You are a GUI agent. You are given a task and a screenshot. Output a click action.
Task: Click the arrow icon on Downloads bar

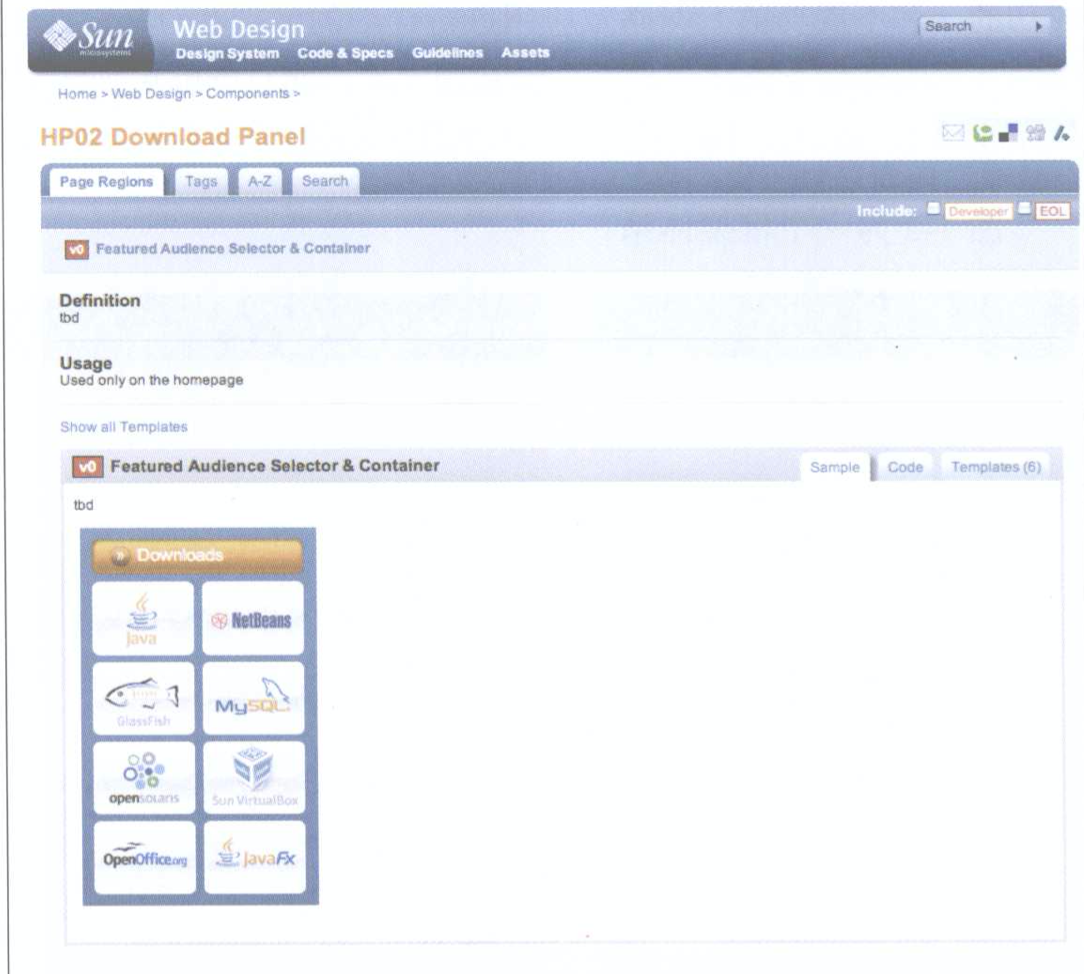[120, 556]
